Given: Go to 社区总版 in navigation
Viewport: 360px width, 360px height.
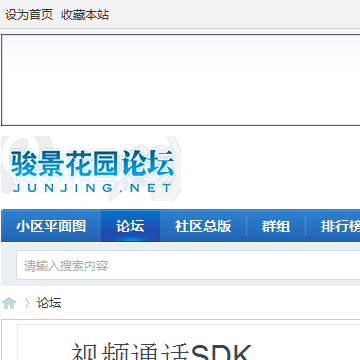Looking at the screenshot, I should point(203,226).
